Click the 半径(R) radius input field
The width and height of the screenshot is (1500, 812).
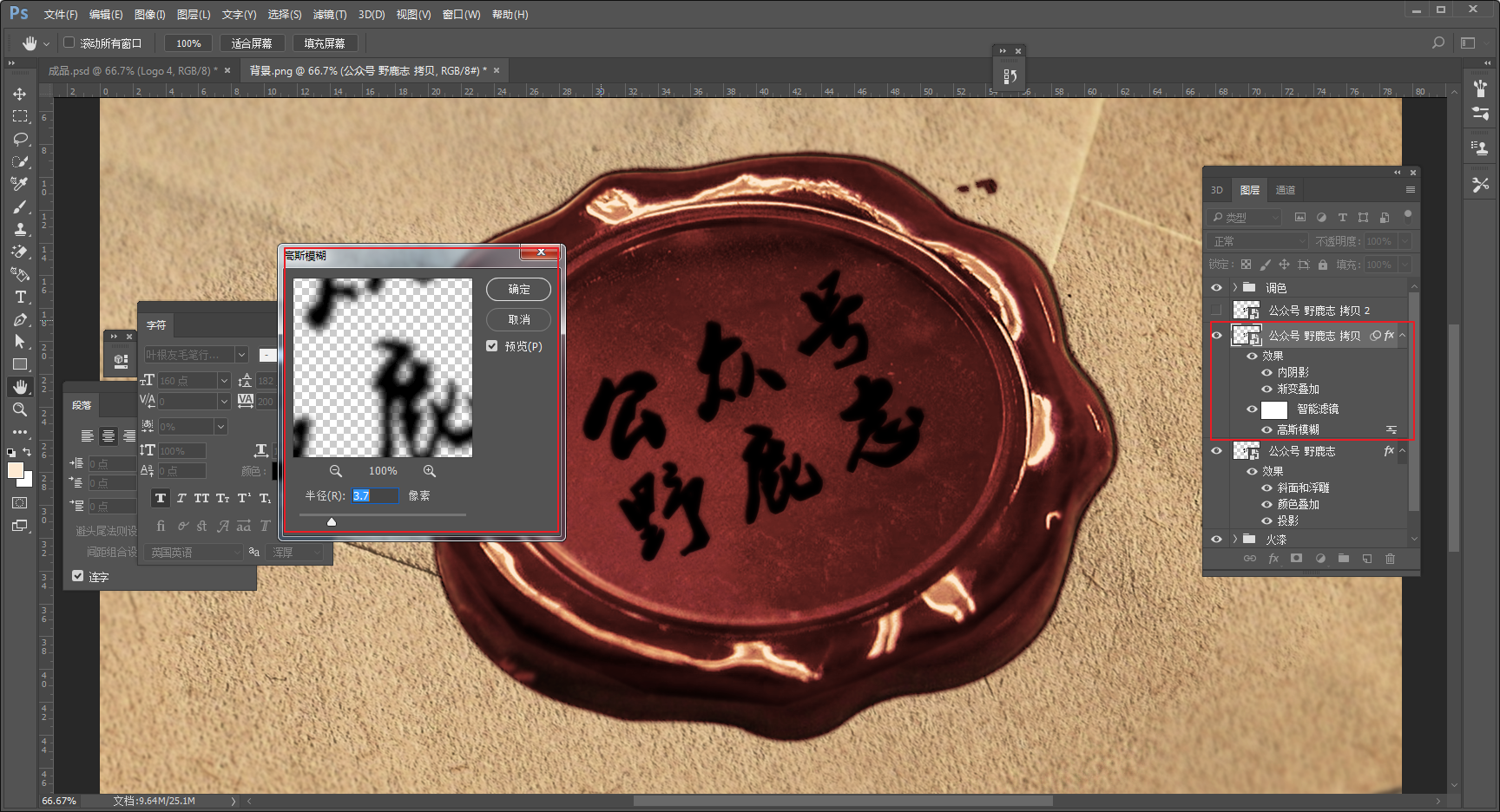click(375, 495)
